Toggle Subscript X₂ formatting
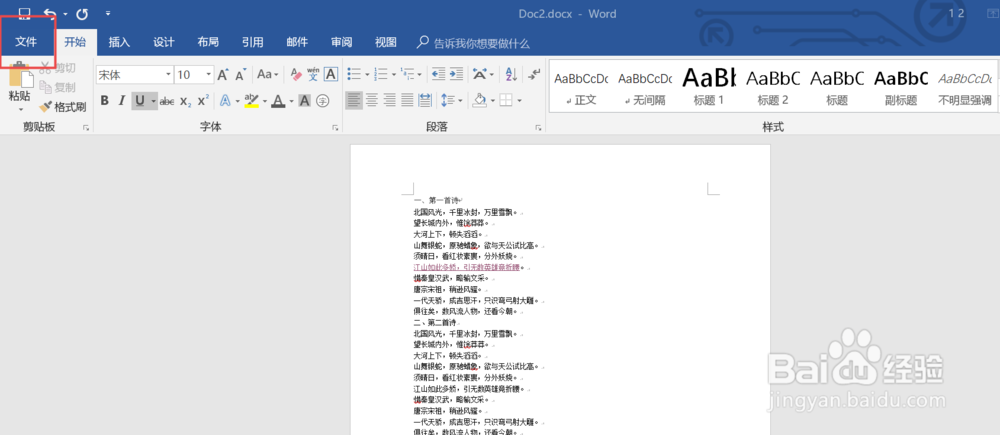This screenshot has height=435, width=1000. (x=186, y=101)
